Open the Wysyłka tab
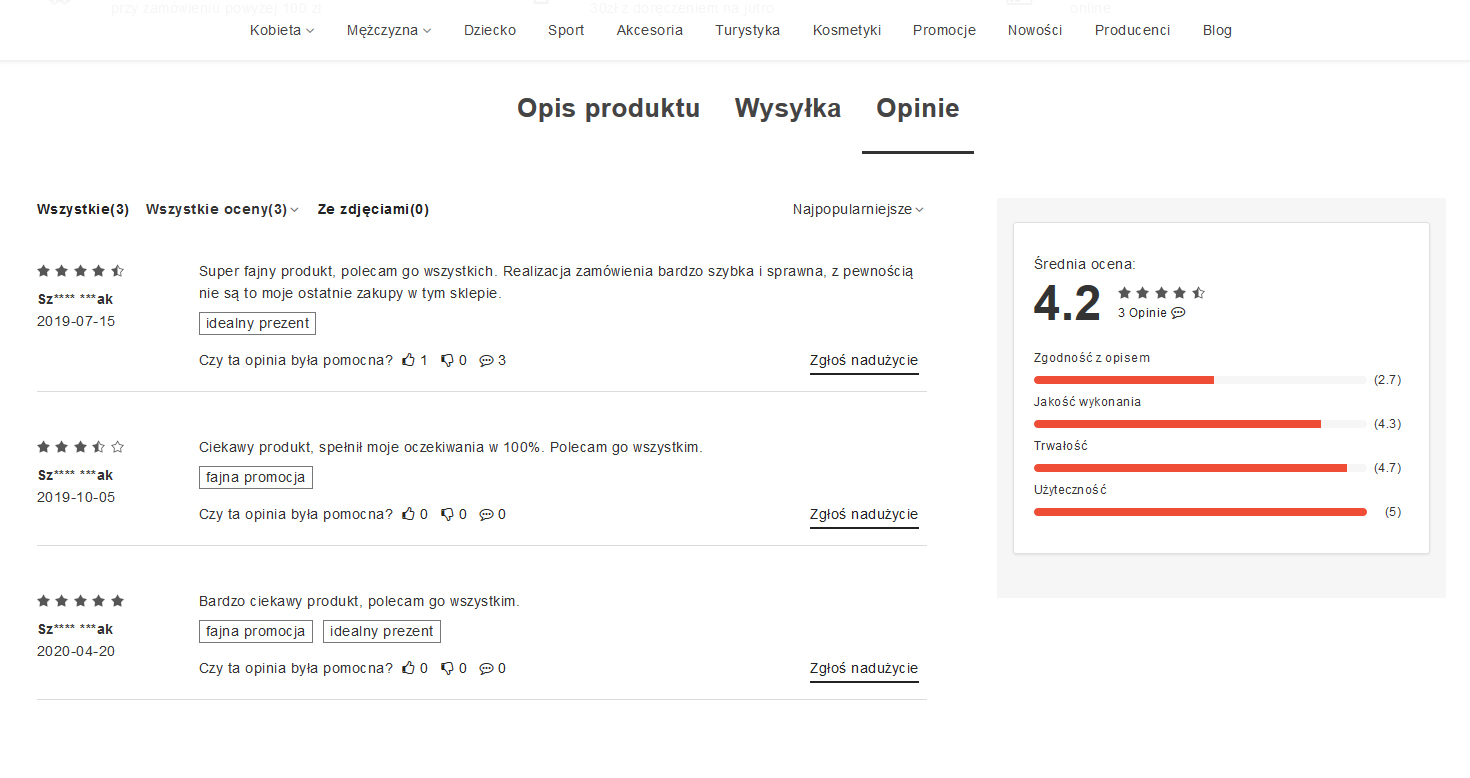Image resolution: width=1470 pixels, height=778 pixels. pyautogui.click(x=787, y=108)
